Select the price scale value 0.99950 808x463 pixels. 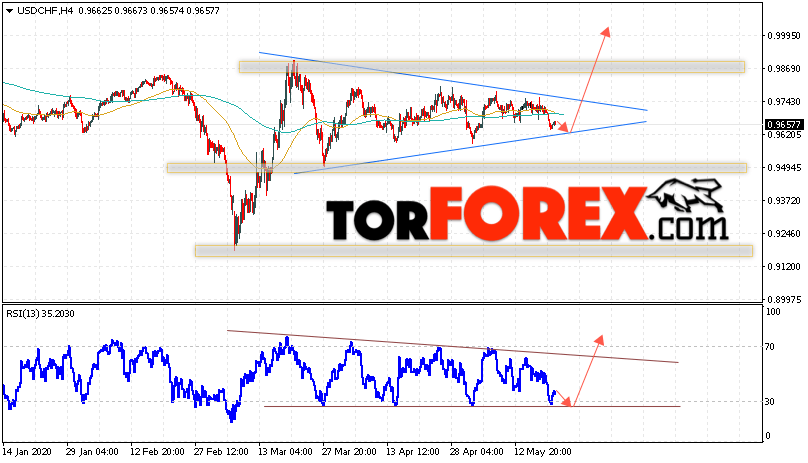784,36
